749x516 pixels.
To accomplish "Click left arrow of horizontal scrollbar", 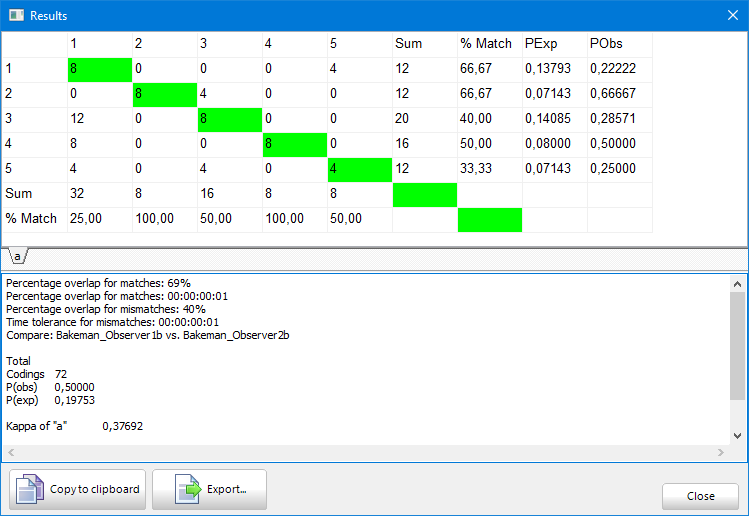I will (x=9, y=453).
